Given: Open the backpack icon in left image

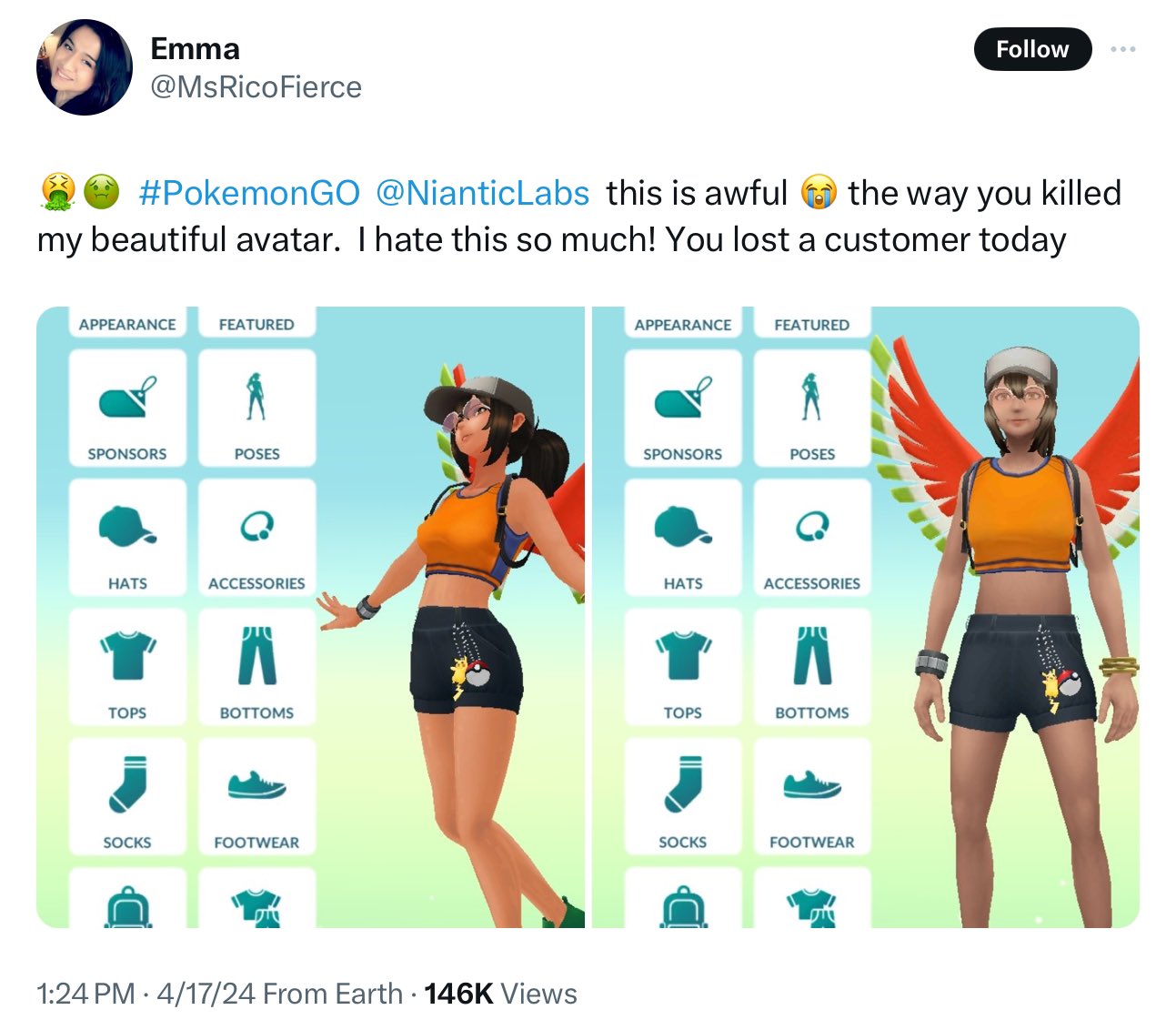Looking at the screenshot, I should click(x=127, y=899).
